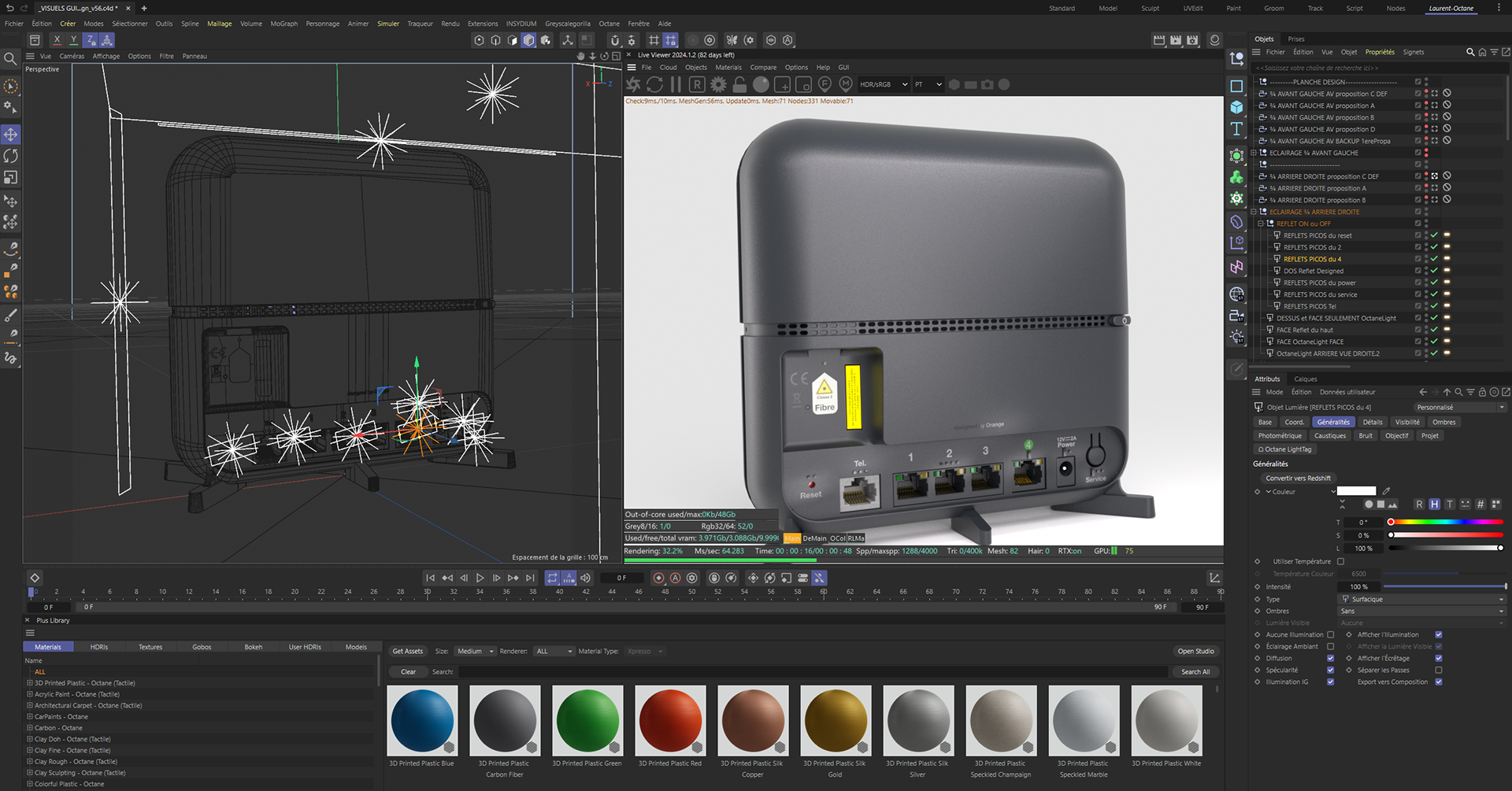The image size is (1512, 791).
Task: Click the search magnifier in left toolbar
Action: tap(10, 59)
